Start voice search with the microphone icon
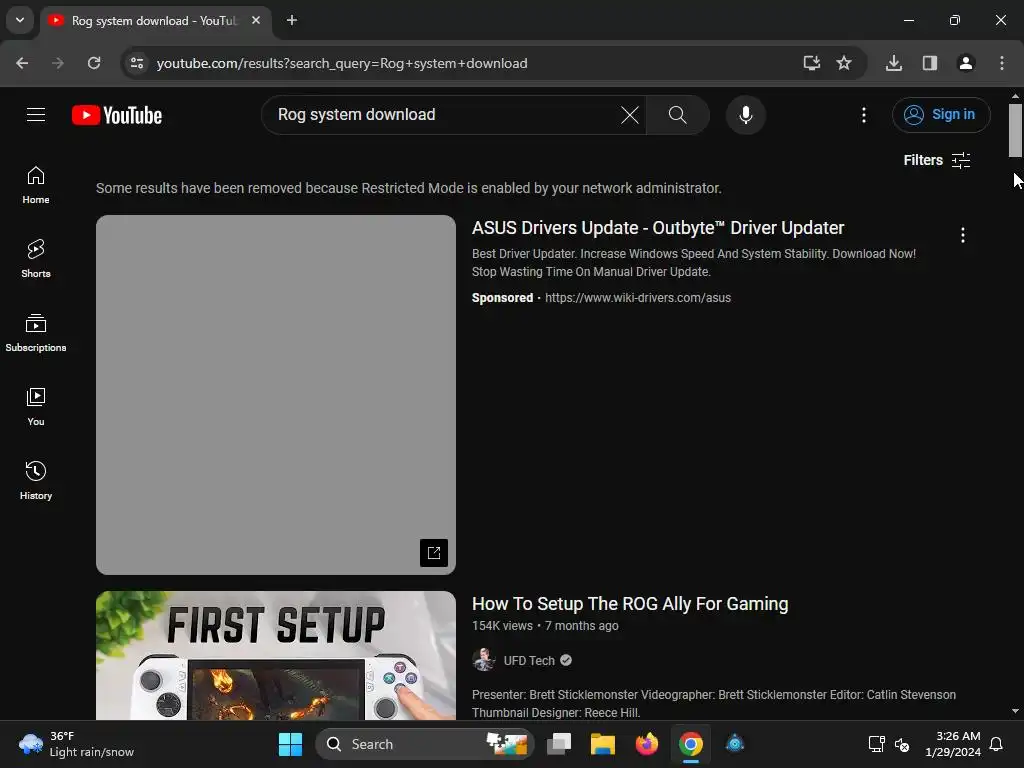 [745, 115]
